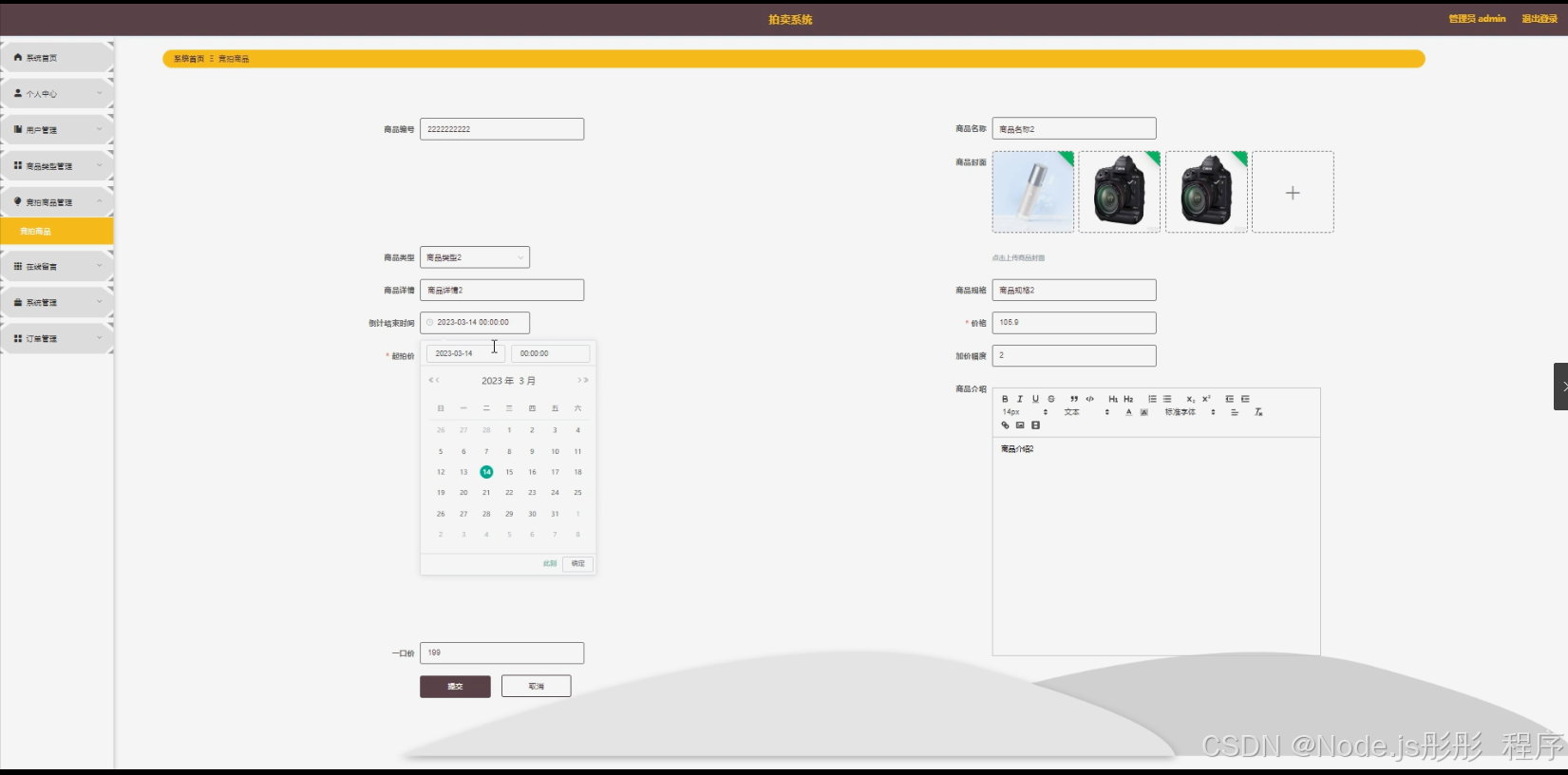Click the 提交 submit button
Image resolution: width=1568 pixels, height=775 pixels.
tap(455, 686)
